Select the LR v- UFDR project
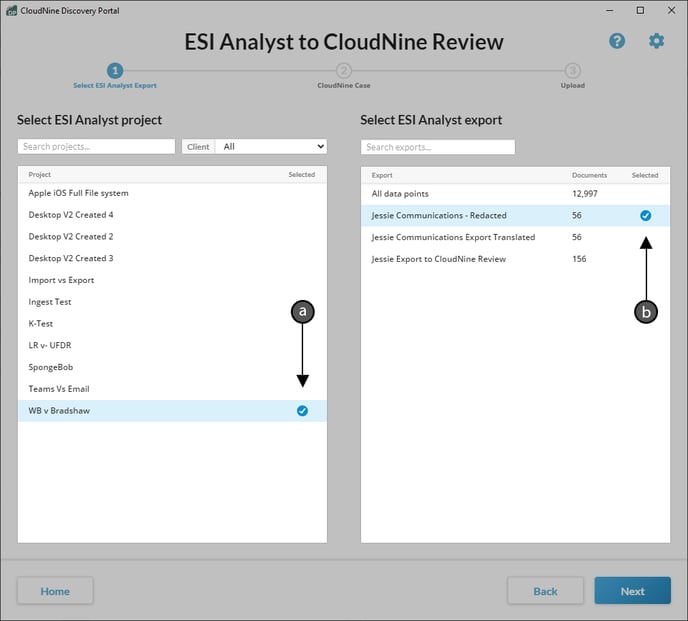The image size is (688, 621). (x=172, y=345)
